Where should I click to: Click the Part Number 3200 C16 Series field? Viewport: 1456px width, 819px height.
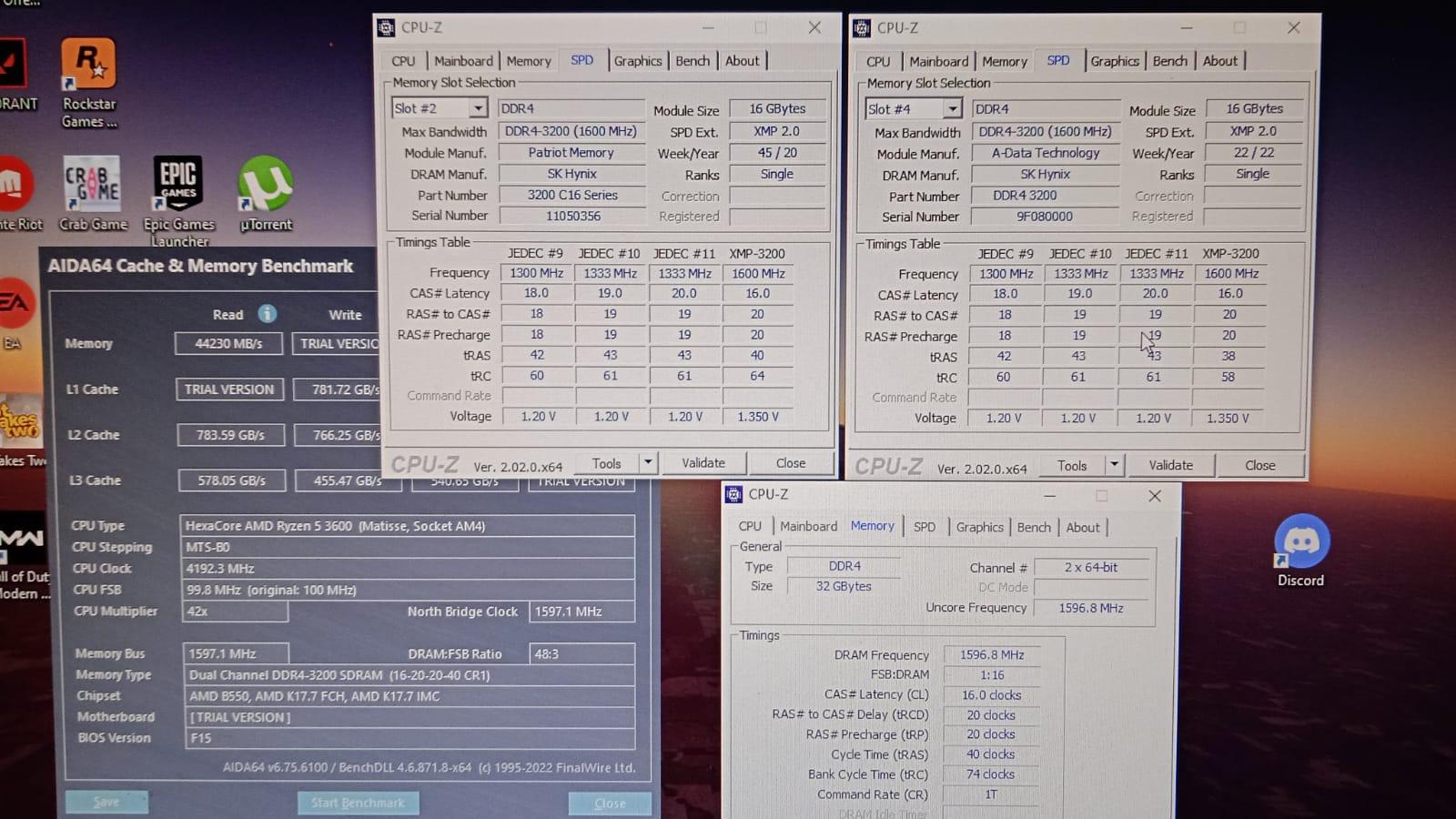pyautogui.click(x=572, y=195)
